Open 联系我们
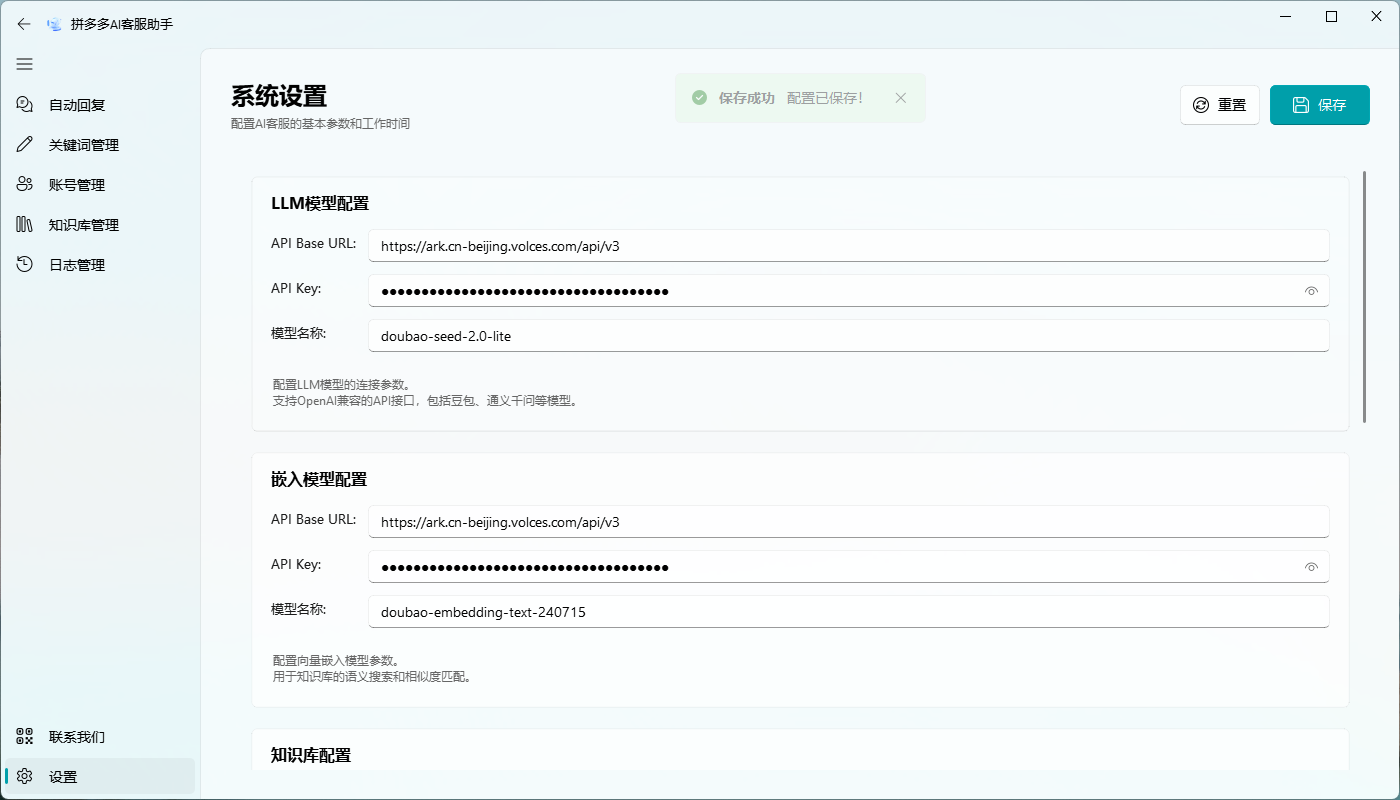Viewport: 1400px width, 800px height. pos(100,736)
